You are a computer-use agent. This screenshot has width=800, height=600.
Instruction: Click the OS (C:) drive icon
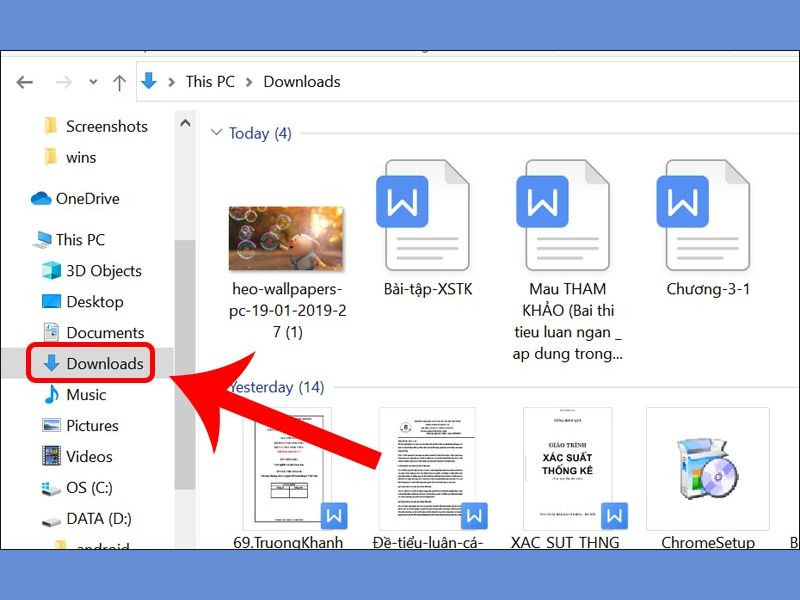tap(51, 488)
